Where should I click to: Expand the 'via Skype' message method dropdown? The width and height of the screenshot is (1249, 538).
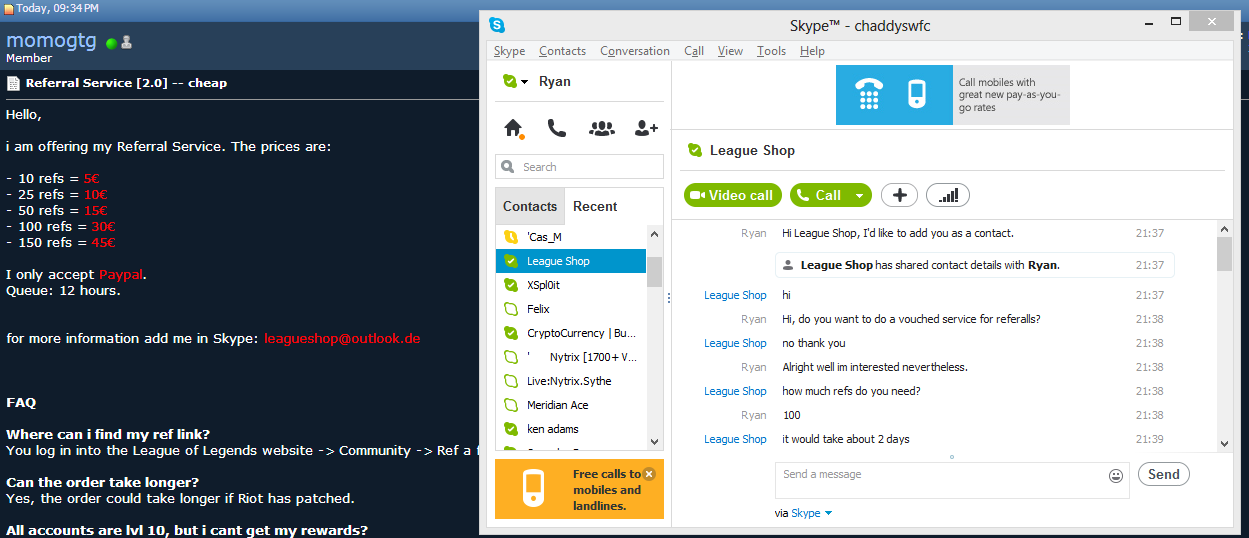tap(829, 513)
